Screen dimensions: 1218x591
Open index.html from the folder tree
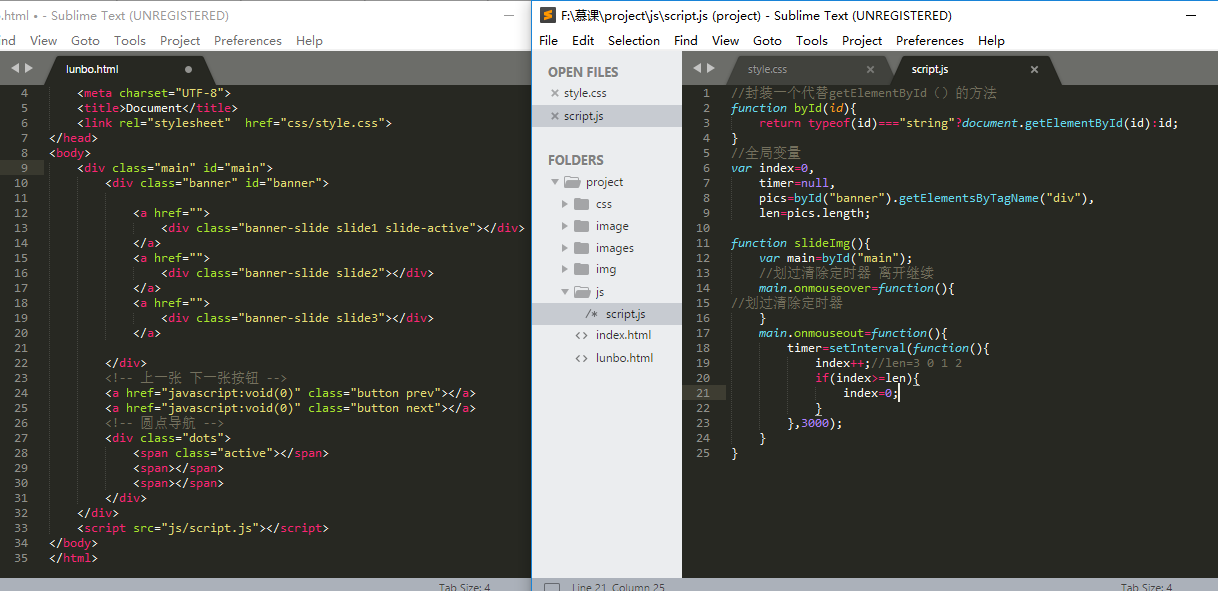[622, 336]
